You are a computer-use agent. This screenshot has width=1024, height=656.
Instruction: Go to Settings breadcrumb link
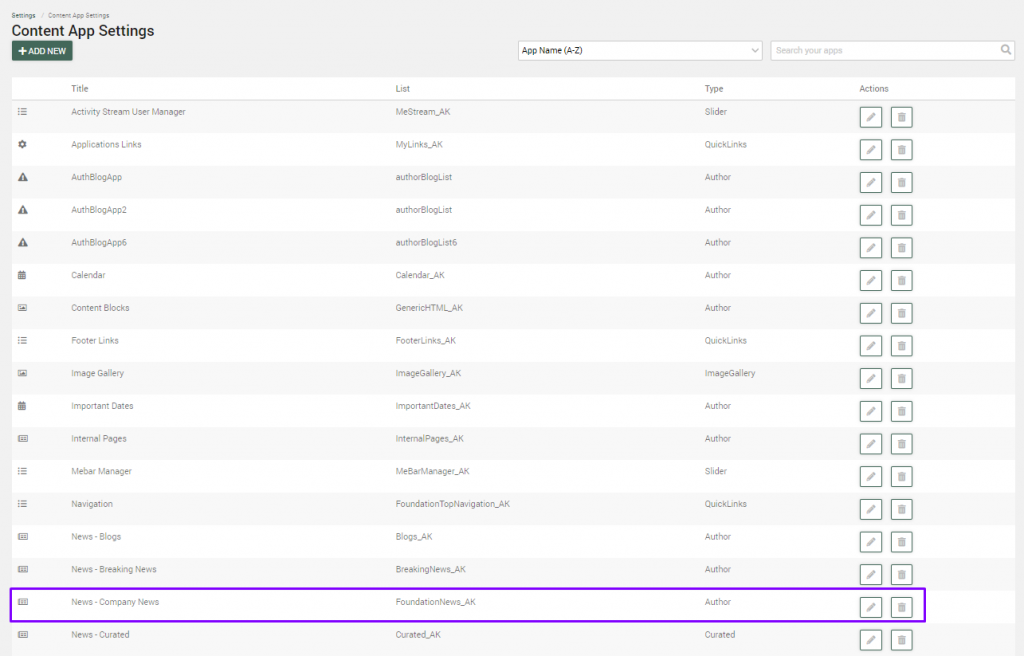[x=23, y=15]
